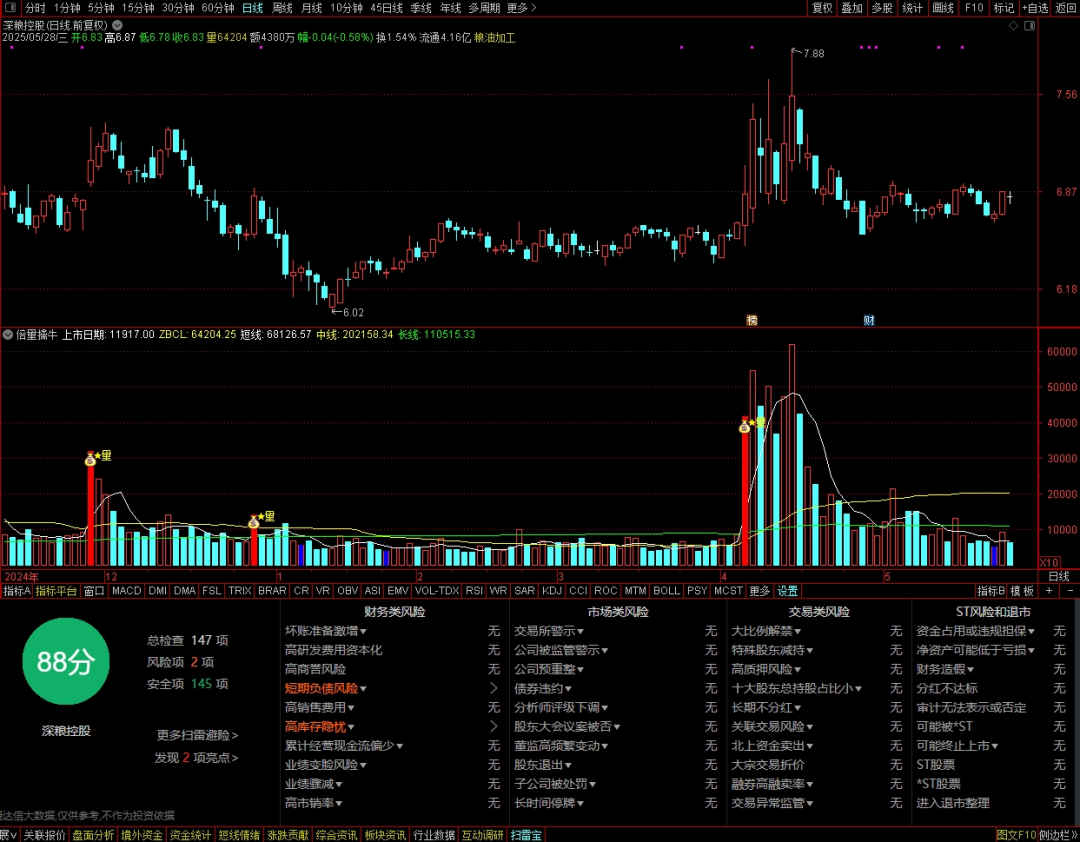Expand the 资金占用或违规担保 dropdown
This screenshot has height=842, width=1080.
coord(1031,631)
